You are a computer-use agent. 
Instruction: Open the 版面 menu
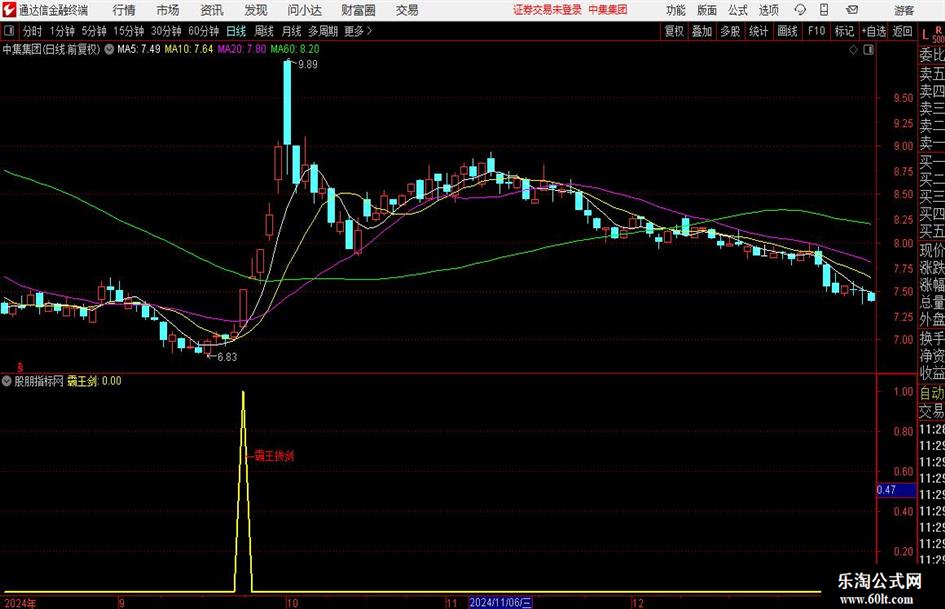coord(706,10)
